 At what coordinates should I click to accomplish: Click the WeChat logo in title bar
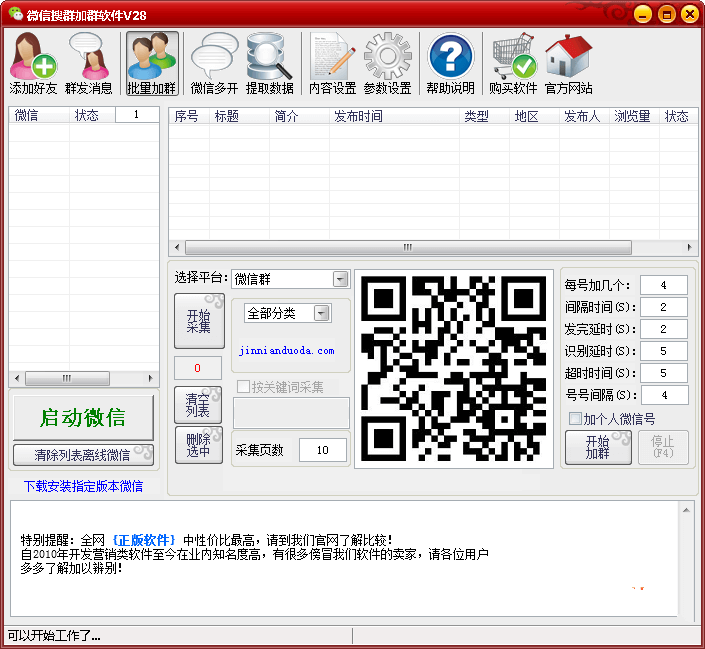coord(16,14)
